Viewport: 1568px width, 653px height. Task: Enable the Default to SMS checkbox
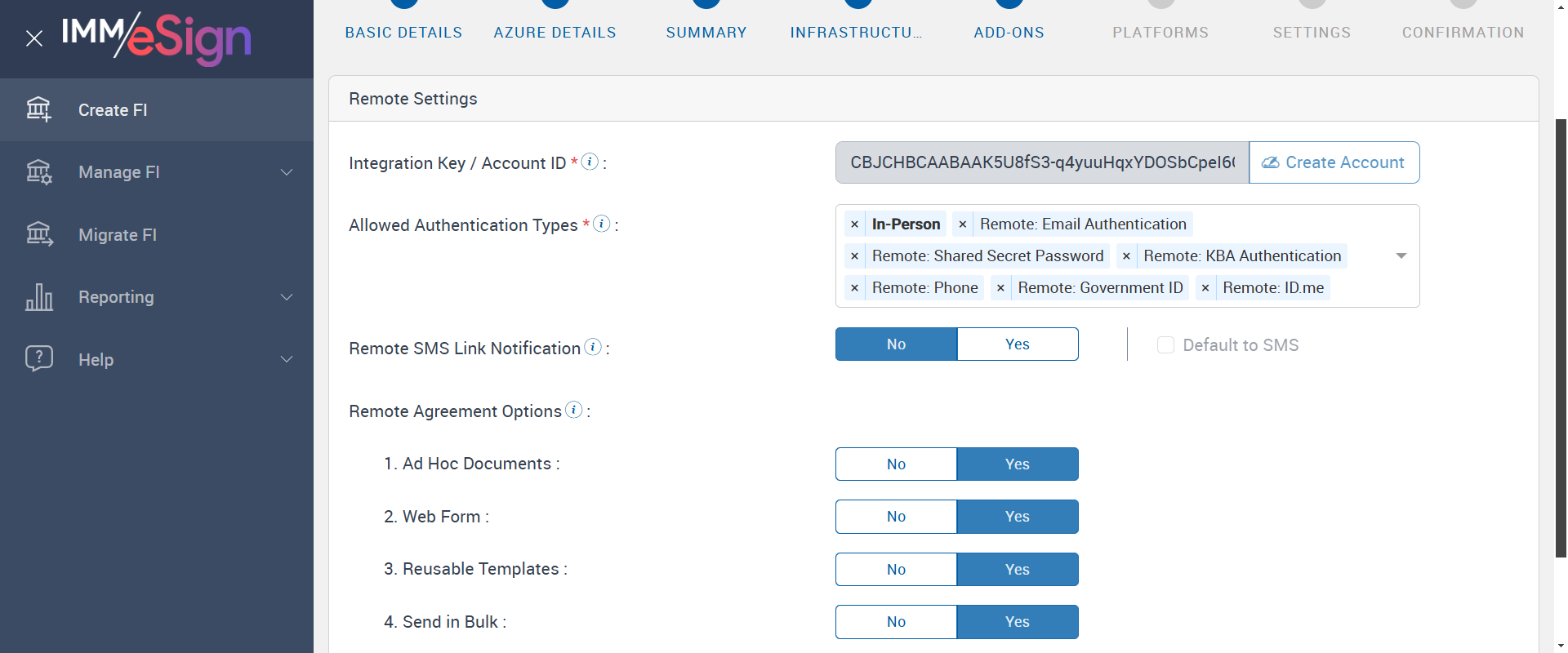pos(1165,345)
